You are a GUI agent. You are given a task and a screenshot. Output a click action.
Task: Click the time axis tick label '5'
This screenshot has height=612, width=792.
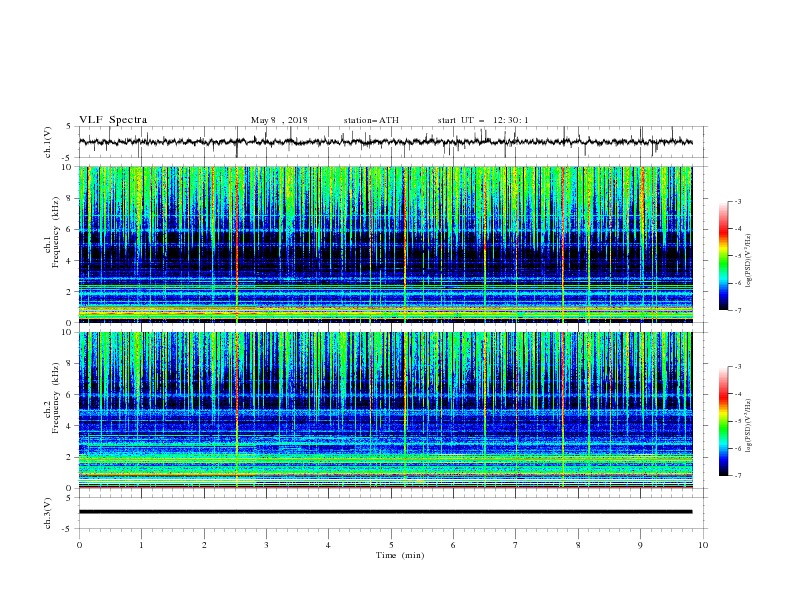point(390,545)
